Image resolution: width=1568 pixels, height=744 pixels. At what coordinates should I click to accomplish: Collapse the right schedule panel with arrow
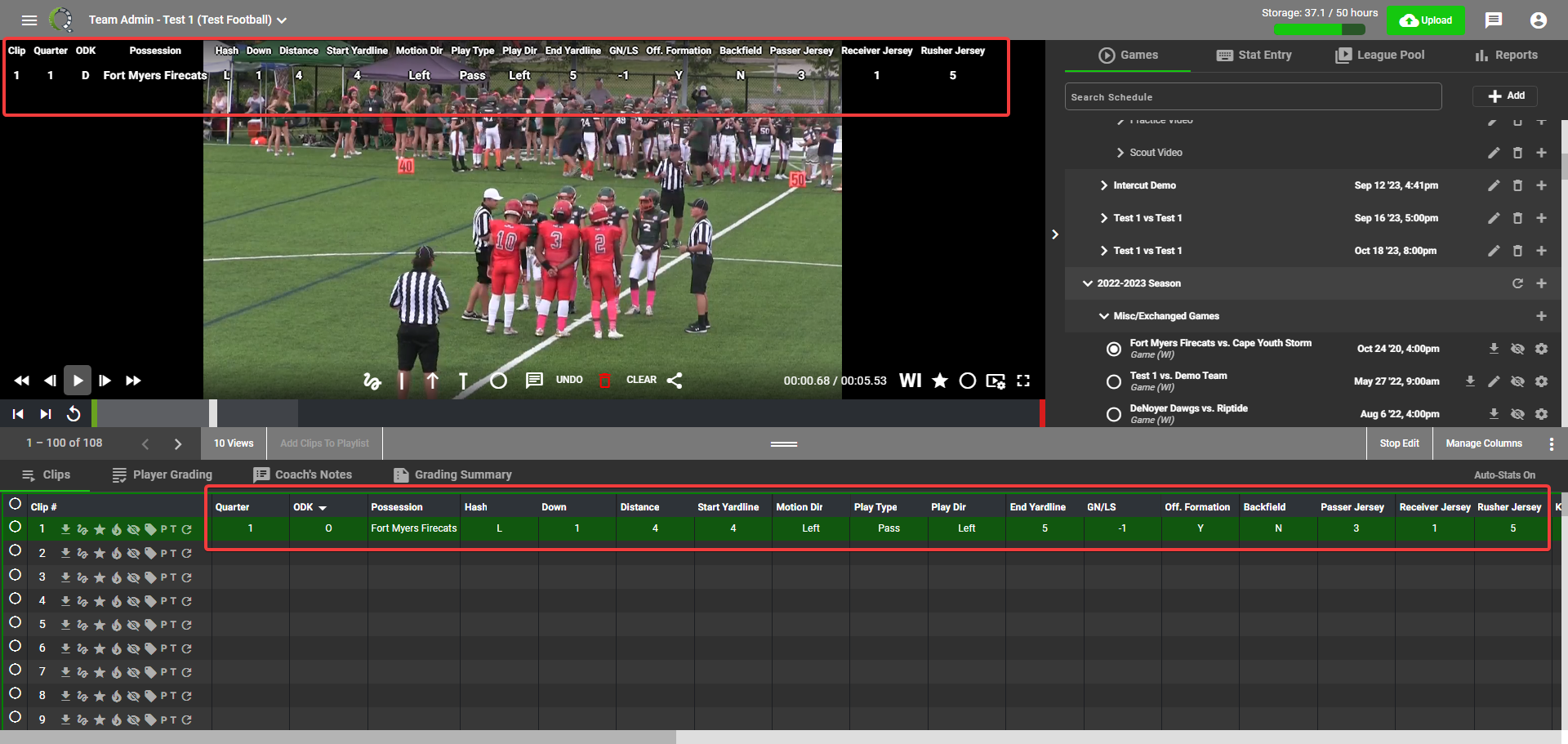(x=1055, y=234)
